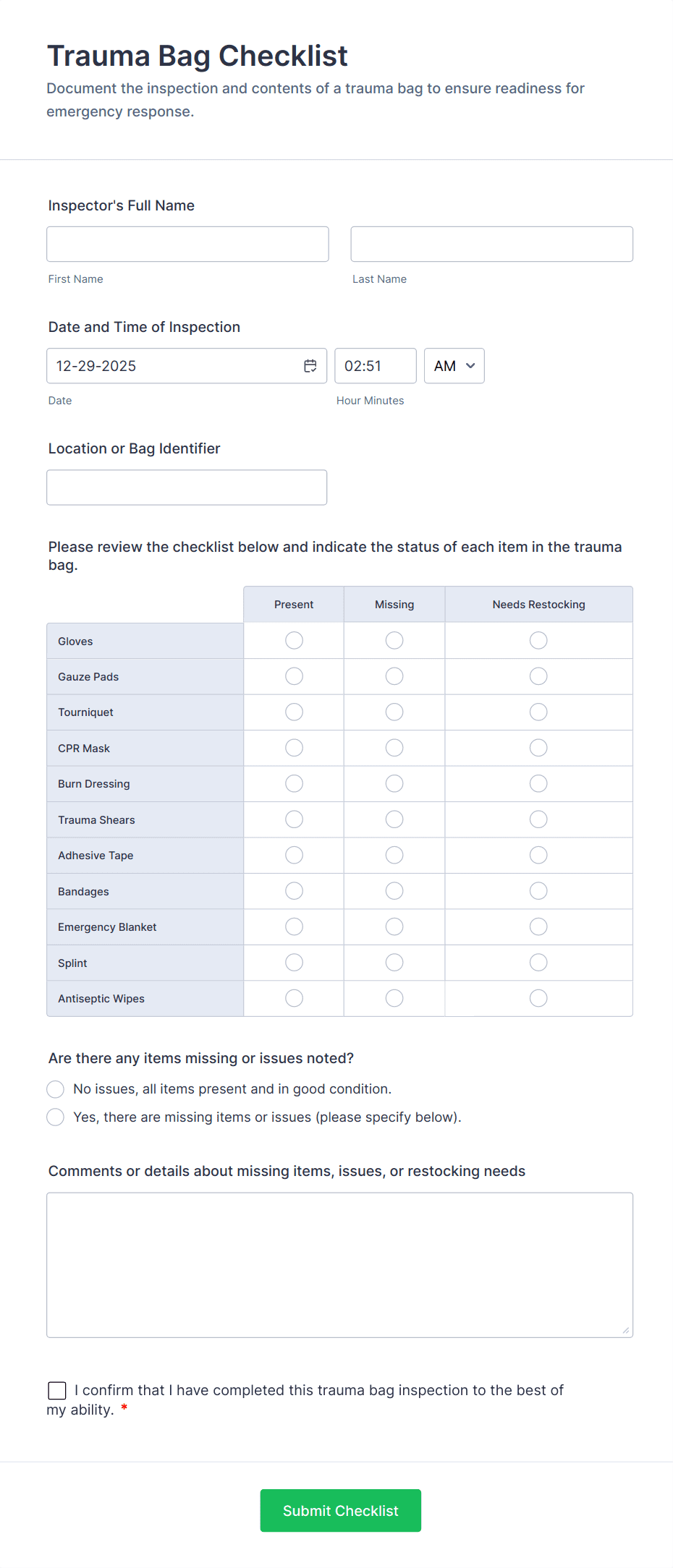
Task: Expand the AM/PM dropdown
Action: 454,366
